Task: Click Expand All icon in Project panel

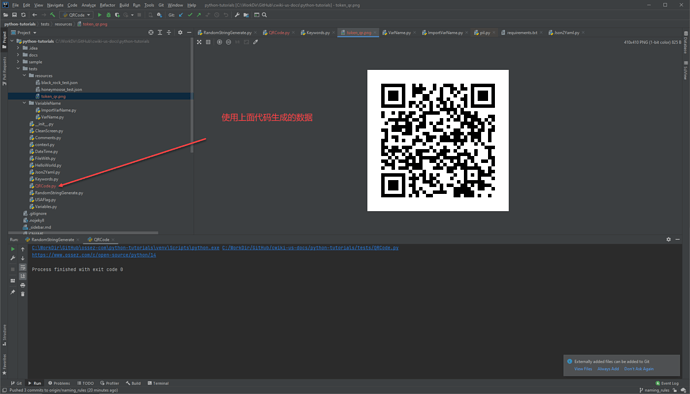Action: [160, 33]
